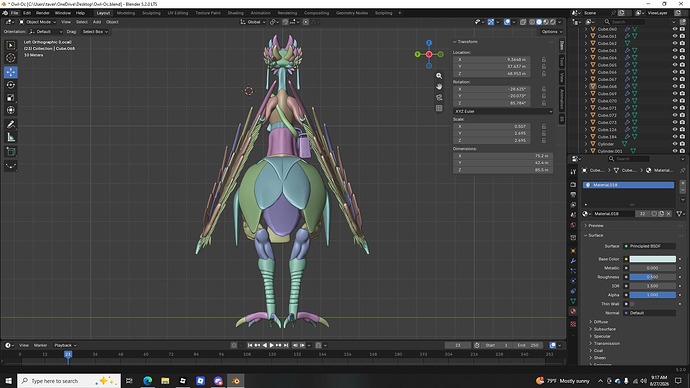This screenshot has height=388, width=690.
Task: Select the 3D Cursor tool
Action: pos(11,58)
